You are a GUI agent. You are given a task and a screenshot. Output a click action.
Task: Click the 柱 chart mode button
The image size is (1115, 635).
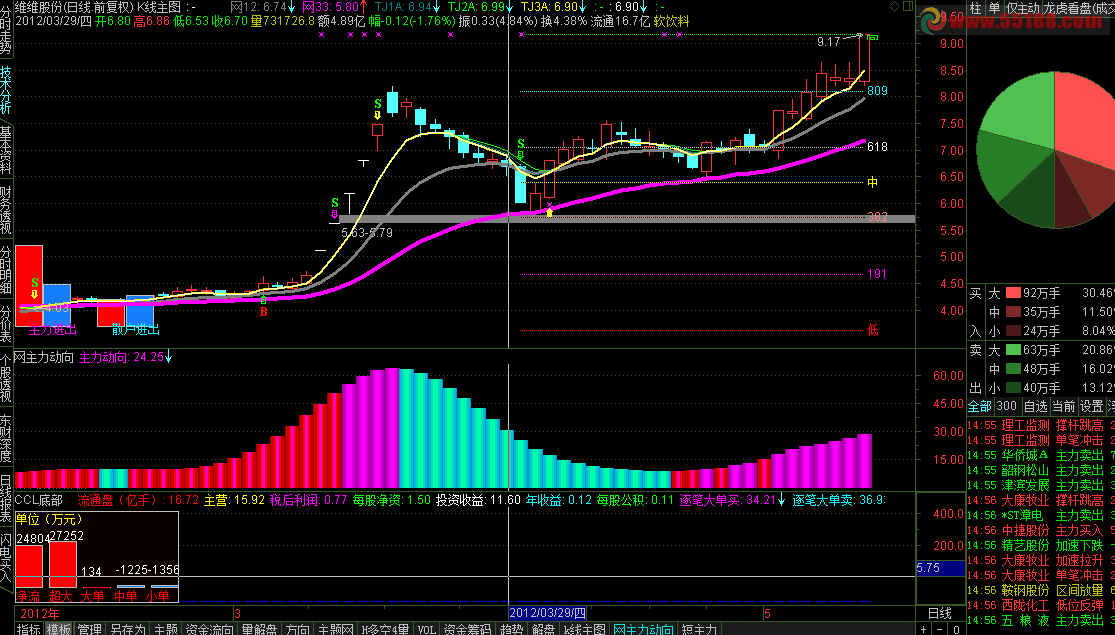[976, 9]
